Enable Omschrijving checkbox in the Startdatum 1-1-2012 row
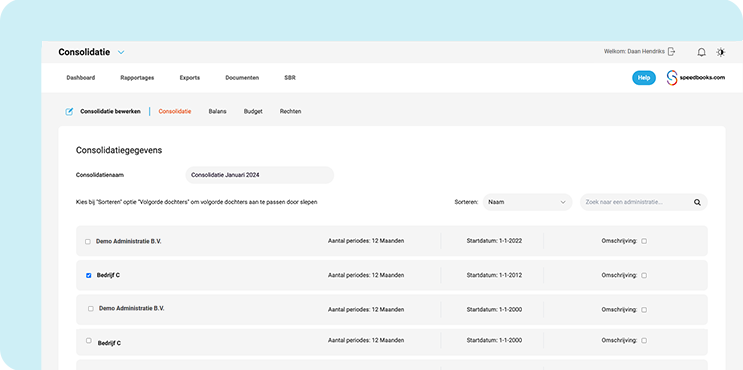Image resolution: width=743 pixels, height=370 pixels. tap(644, 275)
